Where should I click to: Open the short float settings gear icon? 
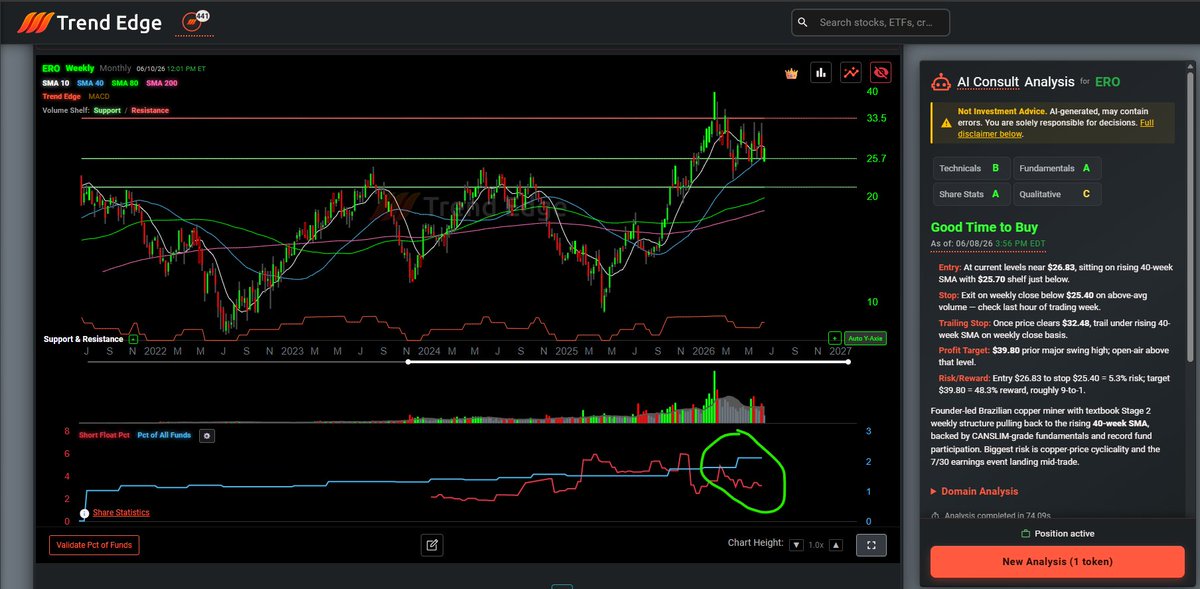click(207, 436)
